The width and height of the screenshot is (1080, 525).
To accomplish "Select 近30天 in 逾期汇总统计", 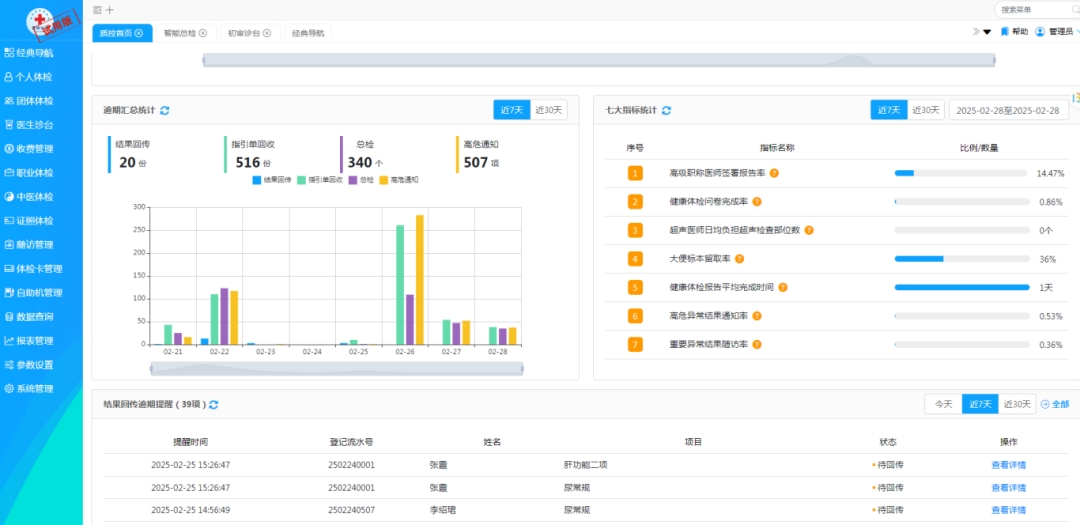I will pyautogui.click(x=549, y=110).
